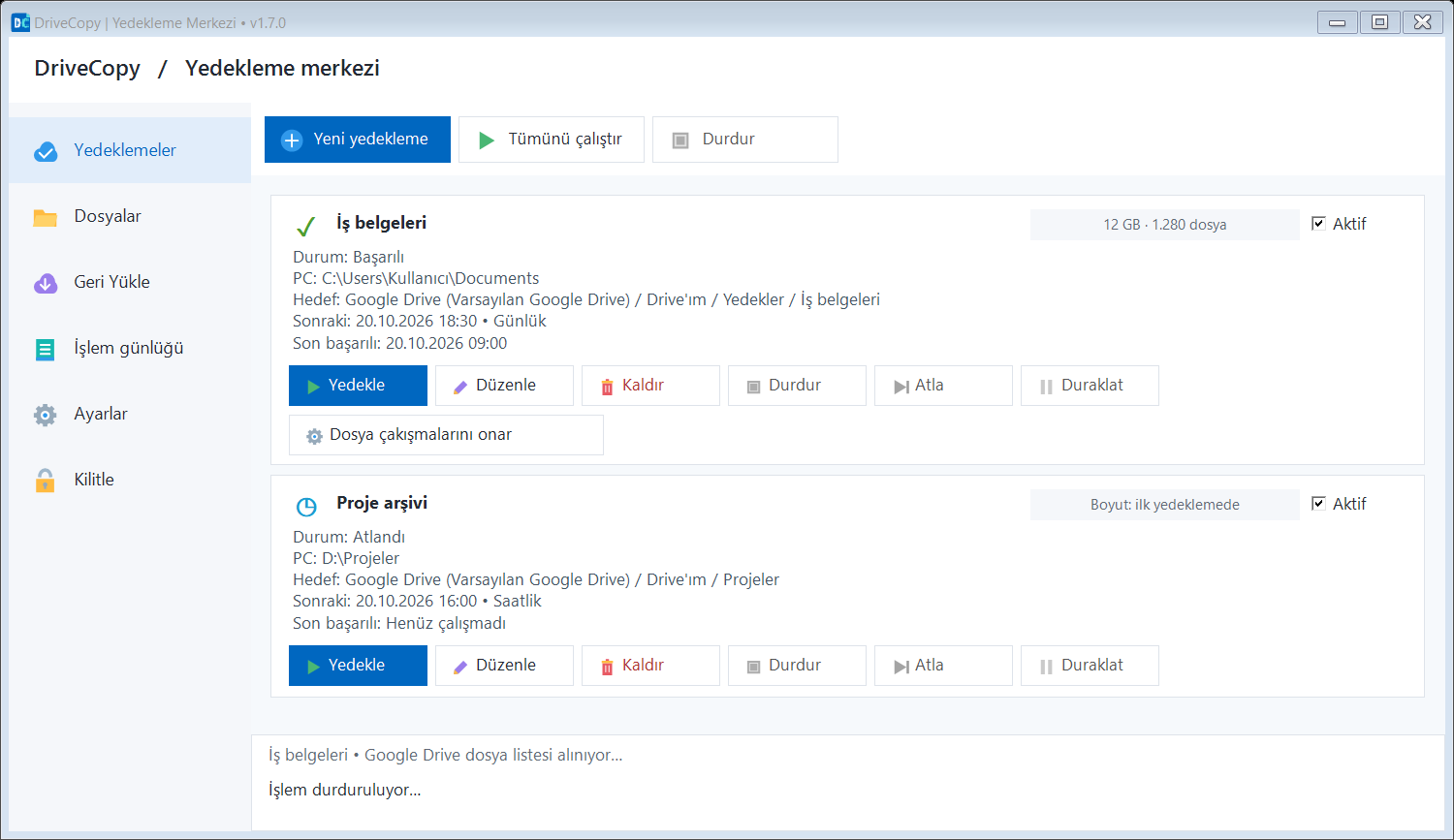Viewport: 1454px width, 840px height.
Task: Start Yedekle for Proje arşivi
Action: pyautogui.click(x=358, y=666)
